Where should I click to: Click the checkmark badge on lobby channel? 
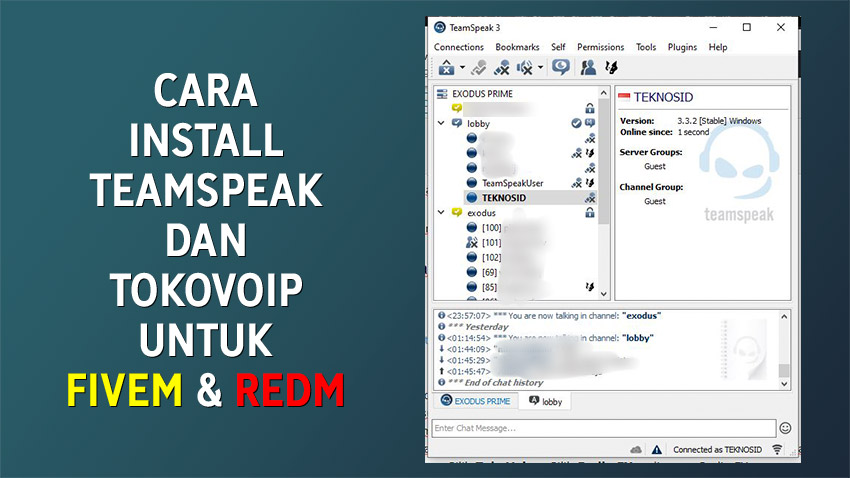click(x=576, y=123)
